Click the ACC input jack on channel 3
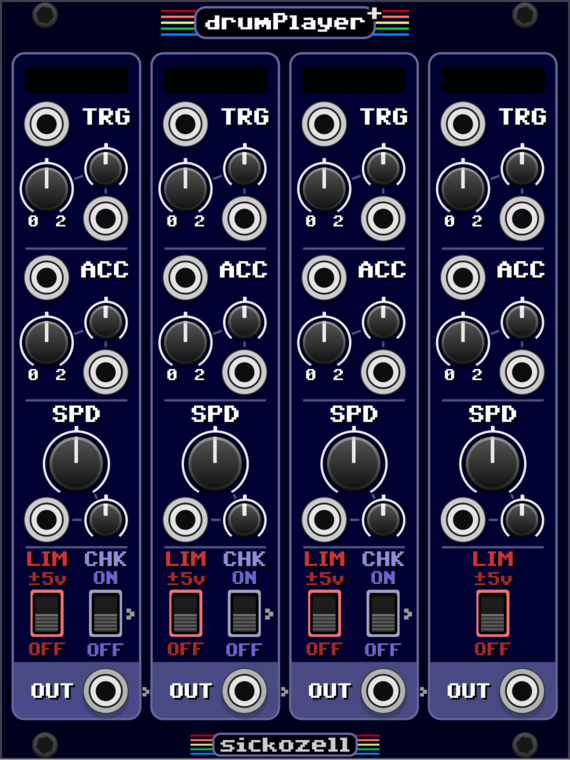Image resolution: width=570 pixels, height=760 pixels. 324,278
